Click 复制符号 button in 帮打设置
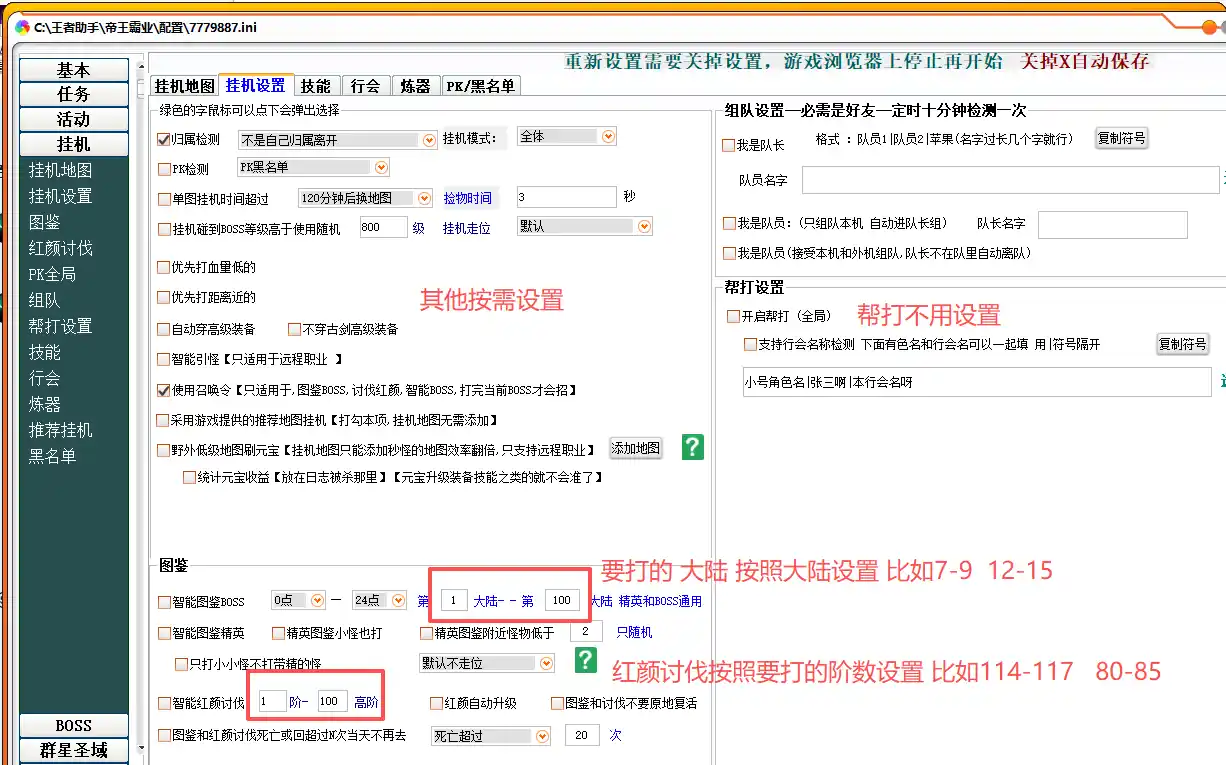1226x765 pixels. (x=1182, y=344)
